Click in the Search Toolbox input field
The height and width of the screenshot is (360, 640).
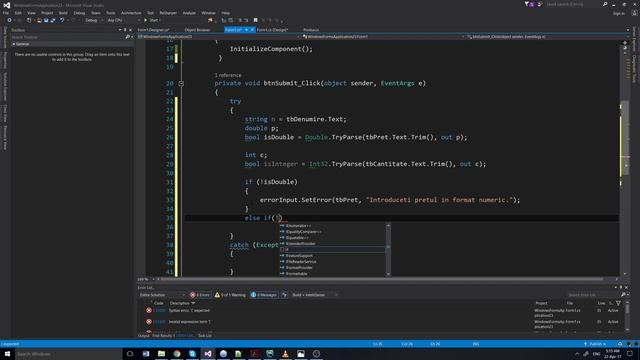(x=67, y=37)
